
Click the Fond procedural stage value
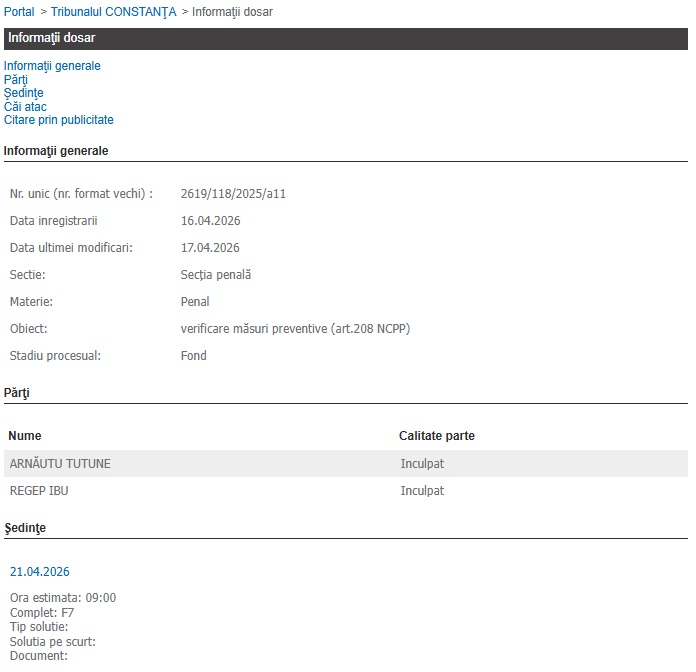194,355
